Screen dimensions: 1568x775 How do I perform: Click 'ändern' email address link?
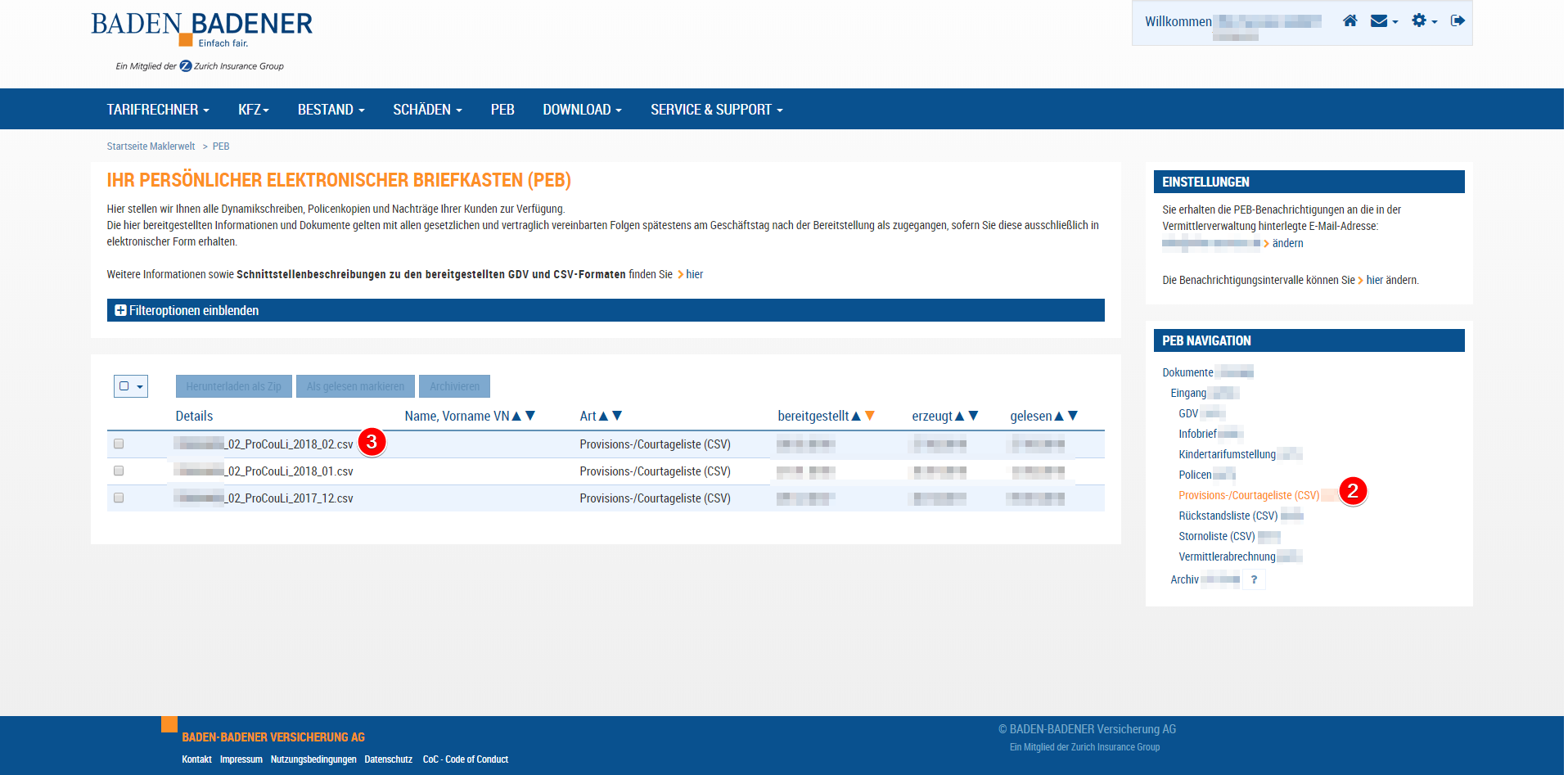pyautogui.click(x=1287, y=243)
